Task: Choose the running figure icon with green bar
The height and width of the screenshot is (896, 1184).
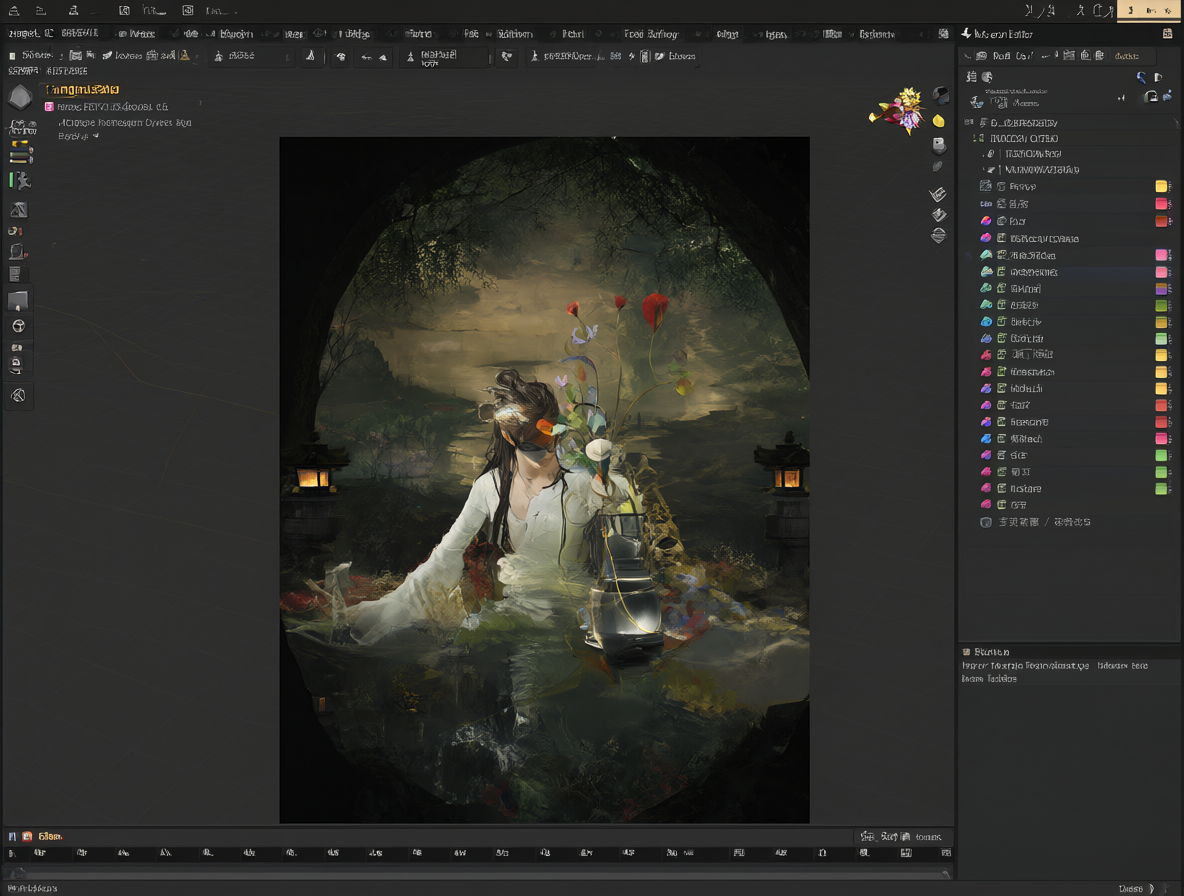Action: tap(20, 180)
